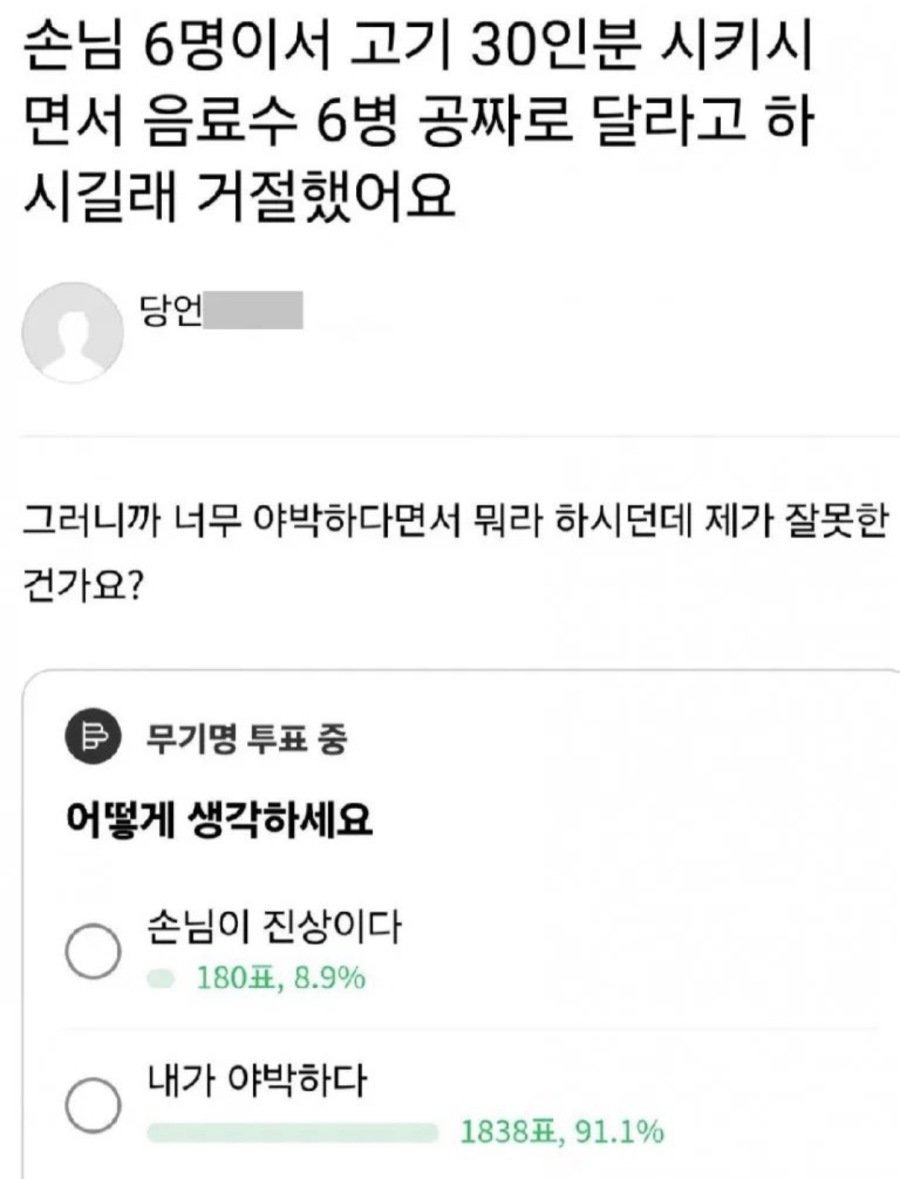Click the '내가 야박하다' option label
Viewport: 900px width, 1179px height.
point(258,1082)
